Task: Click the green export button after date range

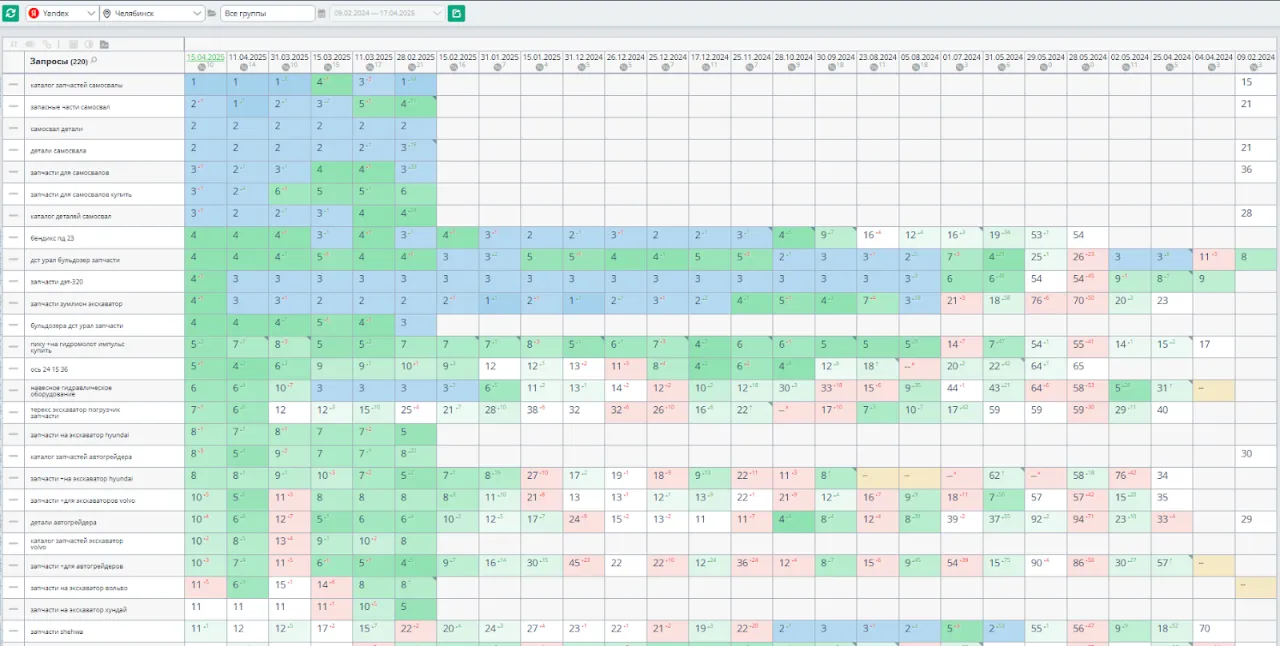Action: click(456, 13)
